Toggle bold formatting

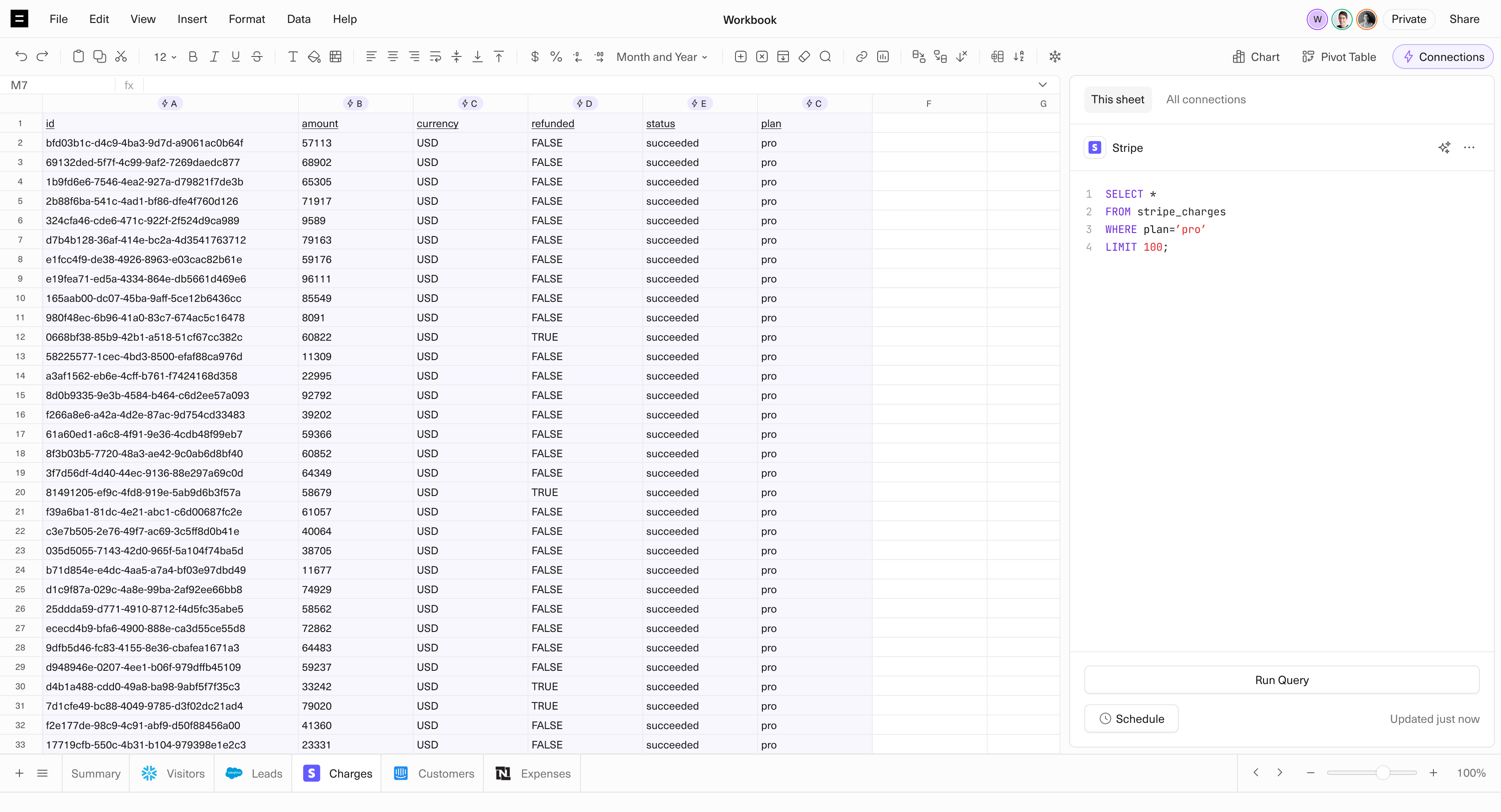(193, 56)
